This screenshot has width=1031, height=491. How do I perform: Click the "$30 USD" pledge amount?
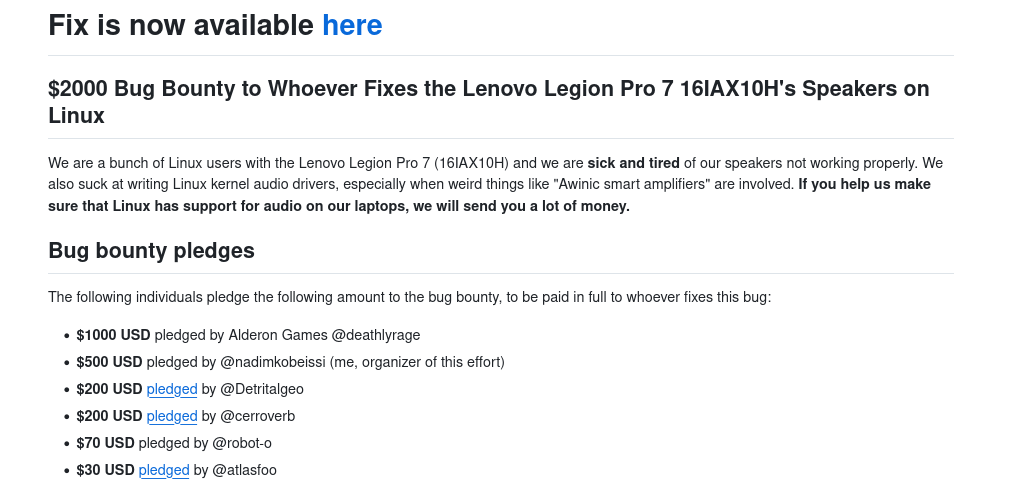pos(105,470)
